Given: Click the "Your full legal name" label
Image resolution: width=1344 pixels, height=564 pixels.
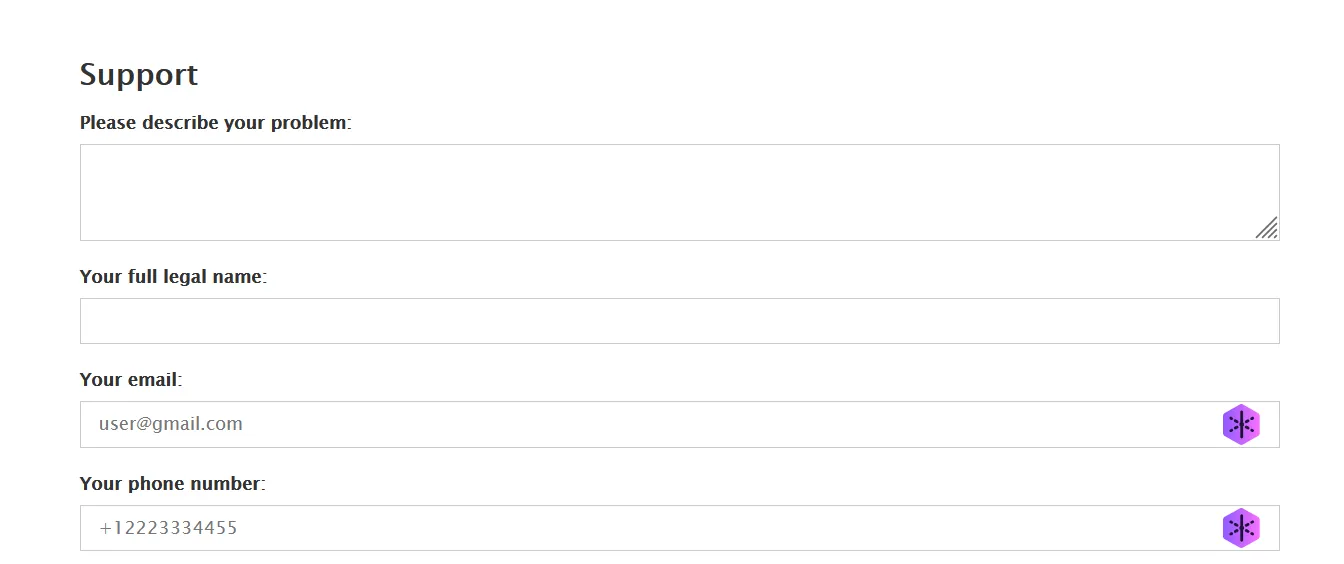Looking at the screenshot, I should pos(172,277).
